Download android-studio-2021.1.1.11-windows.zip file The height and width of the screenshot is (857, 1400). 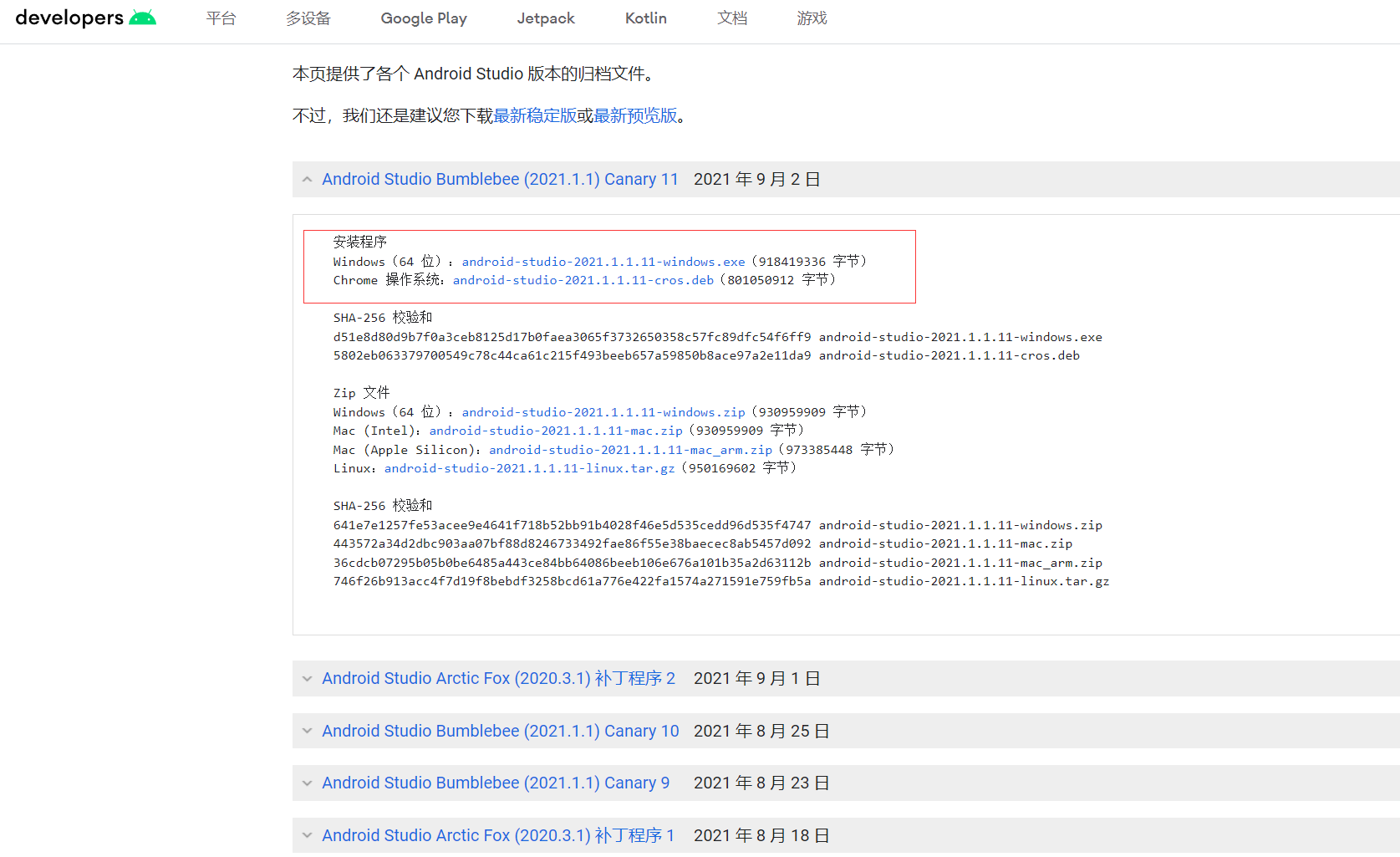(x=603, y=412)
